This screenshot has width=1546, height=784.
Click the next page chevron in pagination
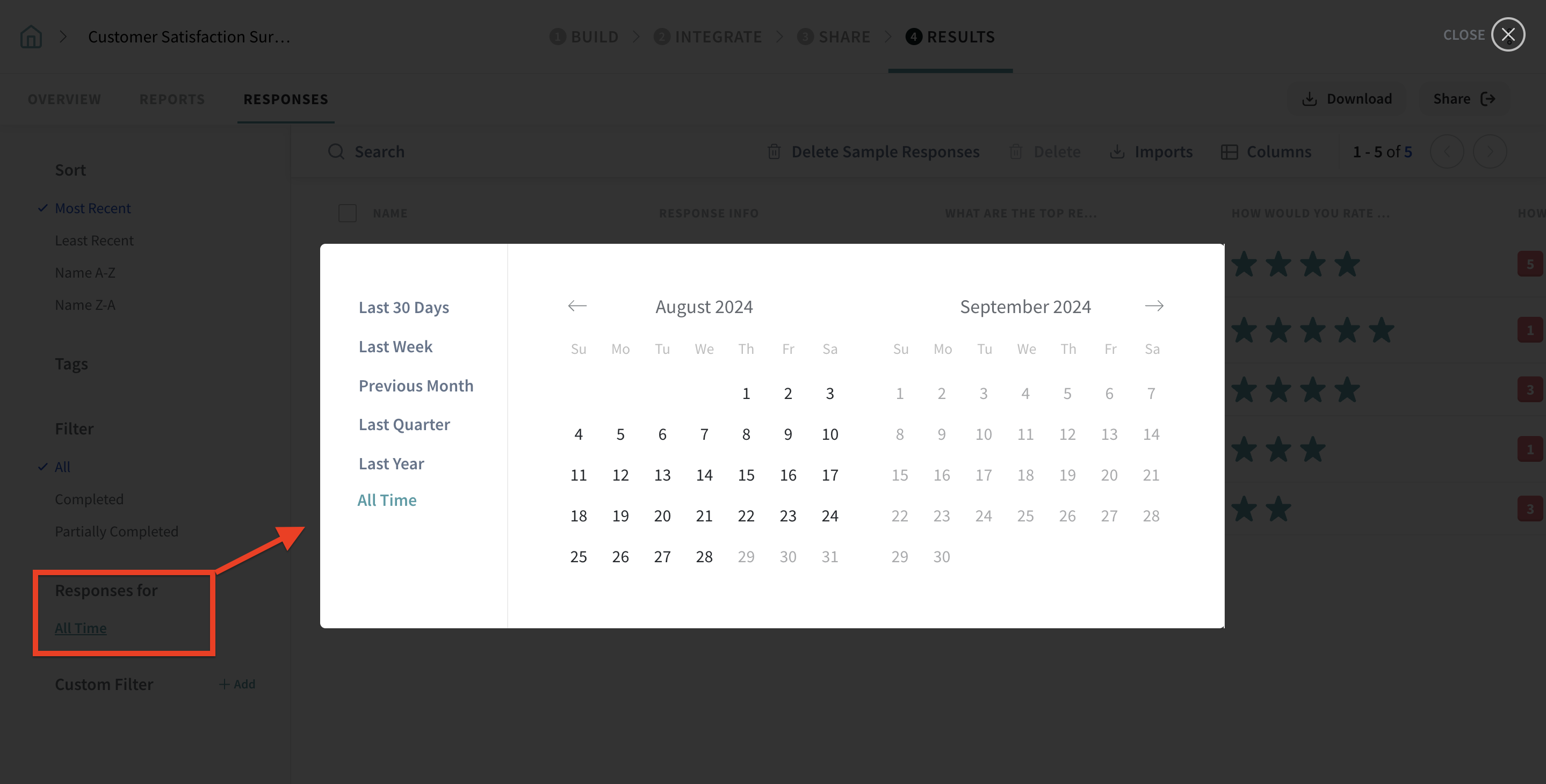pos(1491,152)
